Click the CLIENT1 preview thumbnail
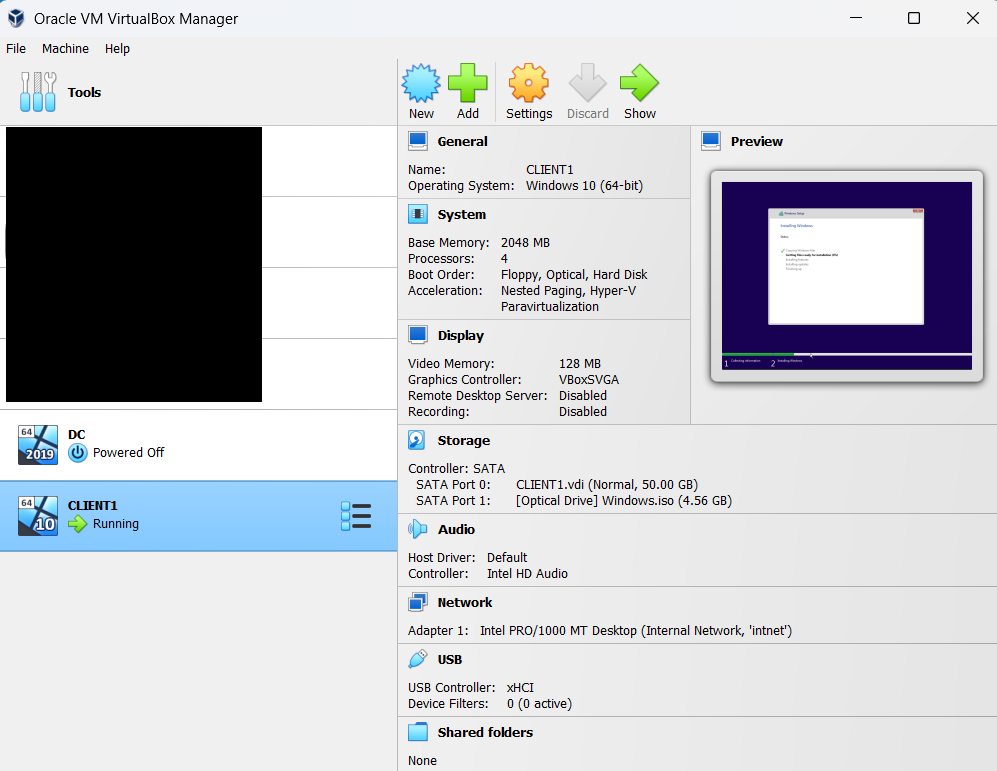 846,276
